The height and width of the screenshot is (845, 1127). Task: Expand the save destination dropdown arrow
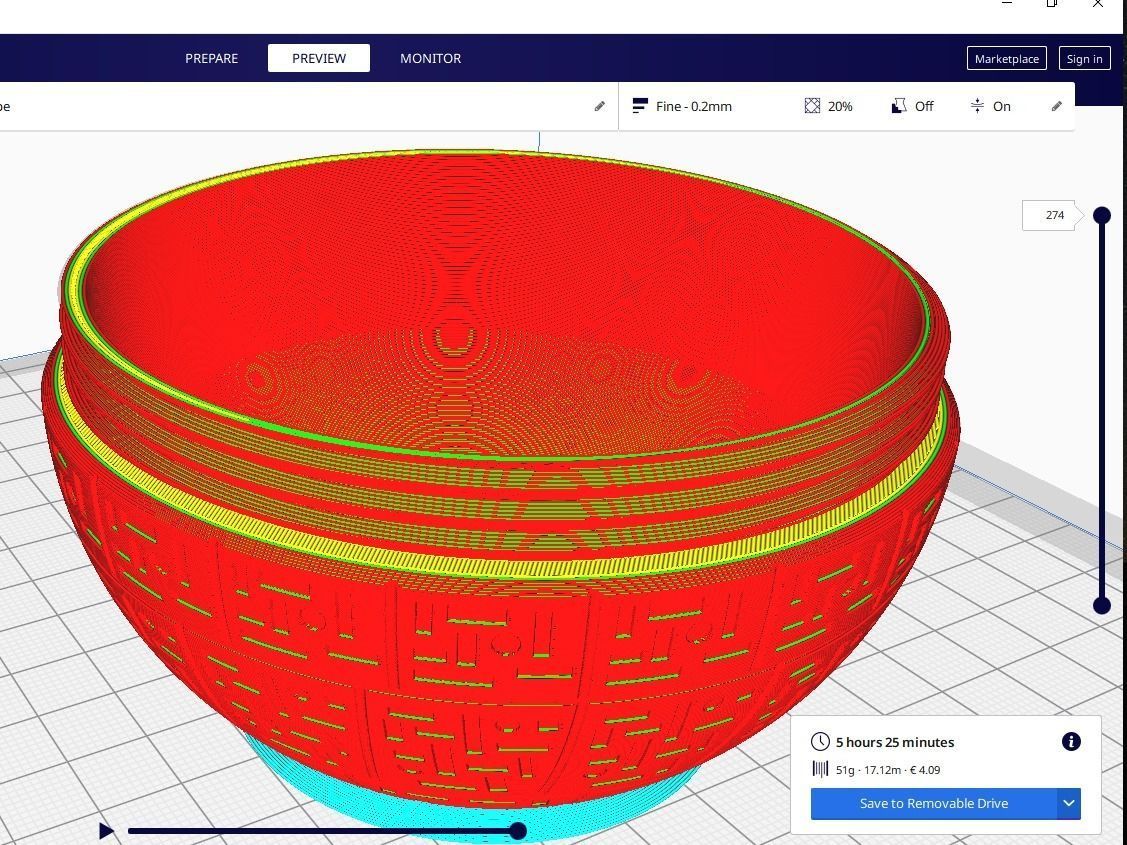(1069, 803)
